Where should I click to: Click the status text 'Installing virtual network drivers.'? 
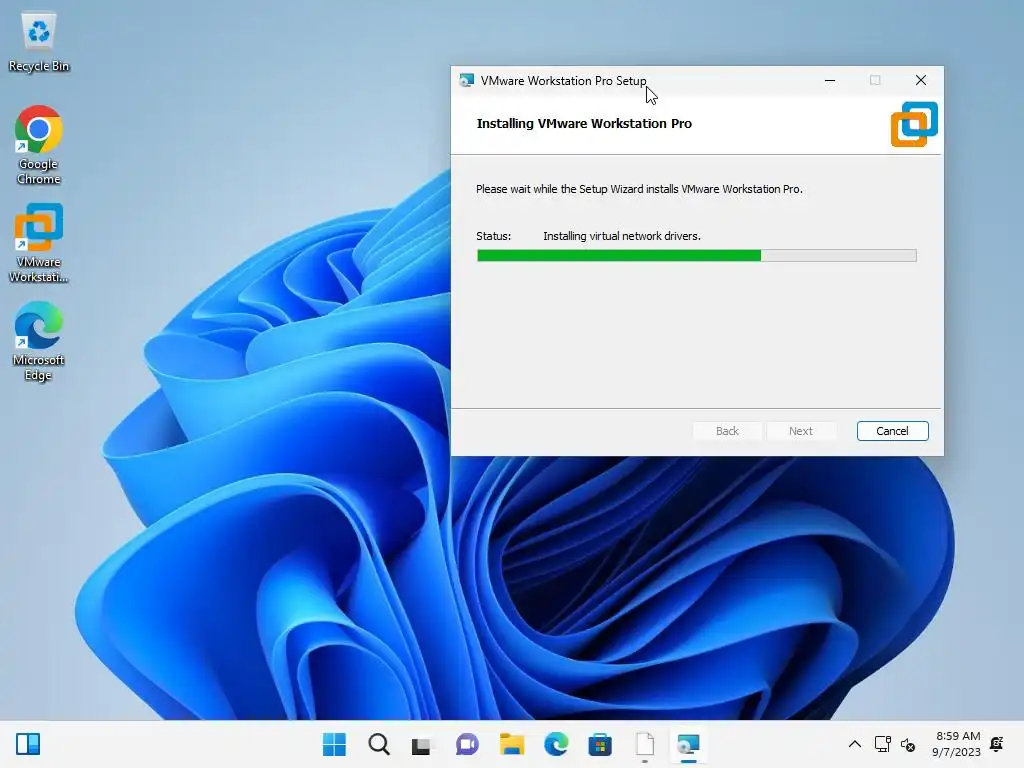[x=622, y=236]
